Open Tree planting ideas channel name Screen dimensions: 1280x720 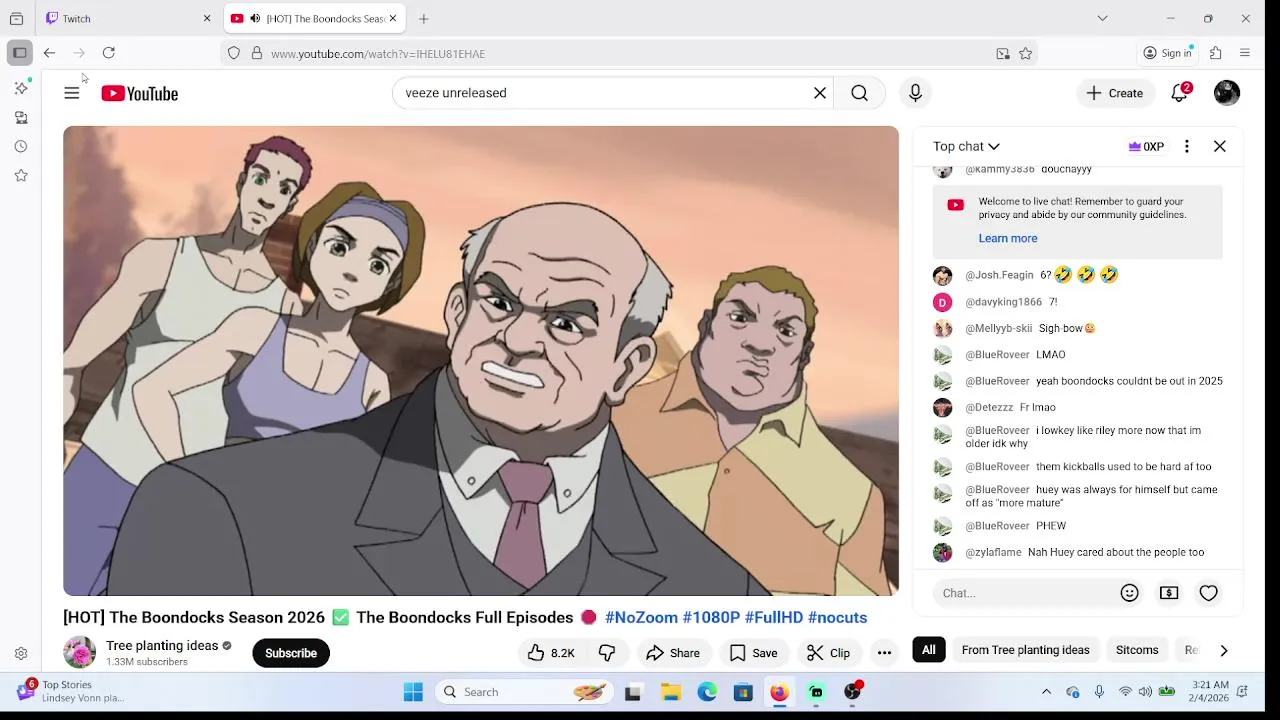point(162,646)
